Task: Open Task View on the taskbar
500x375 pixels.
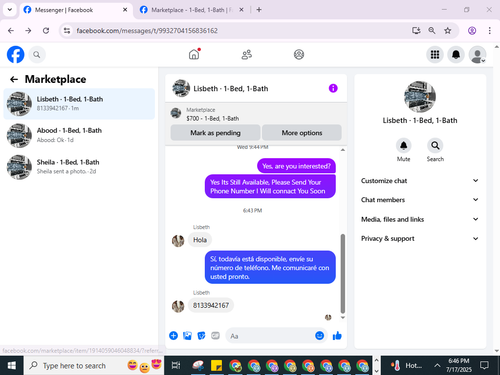Action: click(176, 366)
